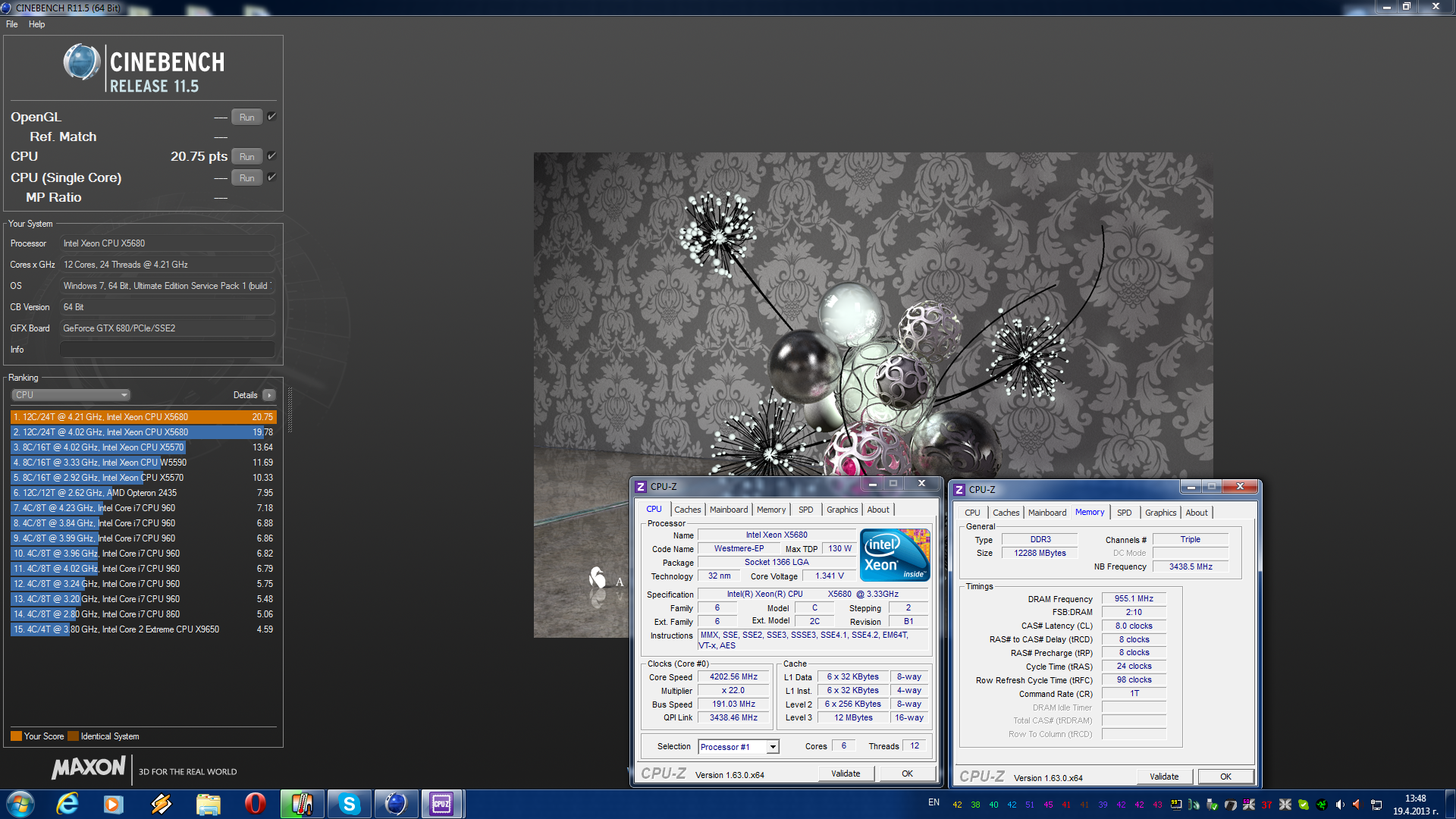Toggle the OpenGL test checkbox
This screenshot has width=1456, height=819.
point(271,117)
